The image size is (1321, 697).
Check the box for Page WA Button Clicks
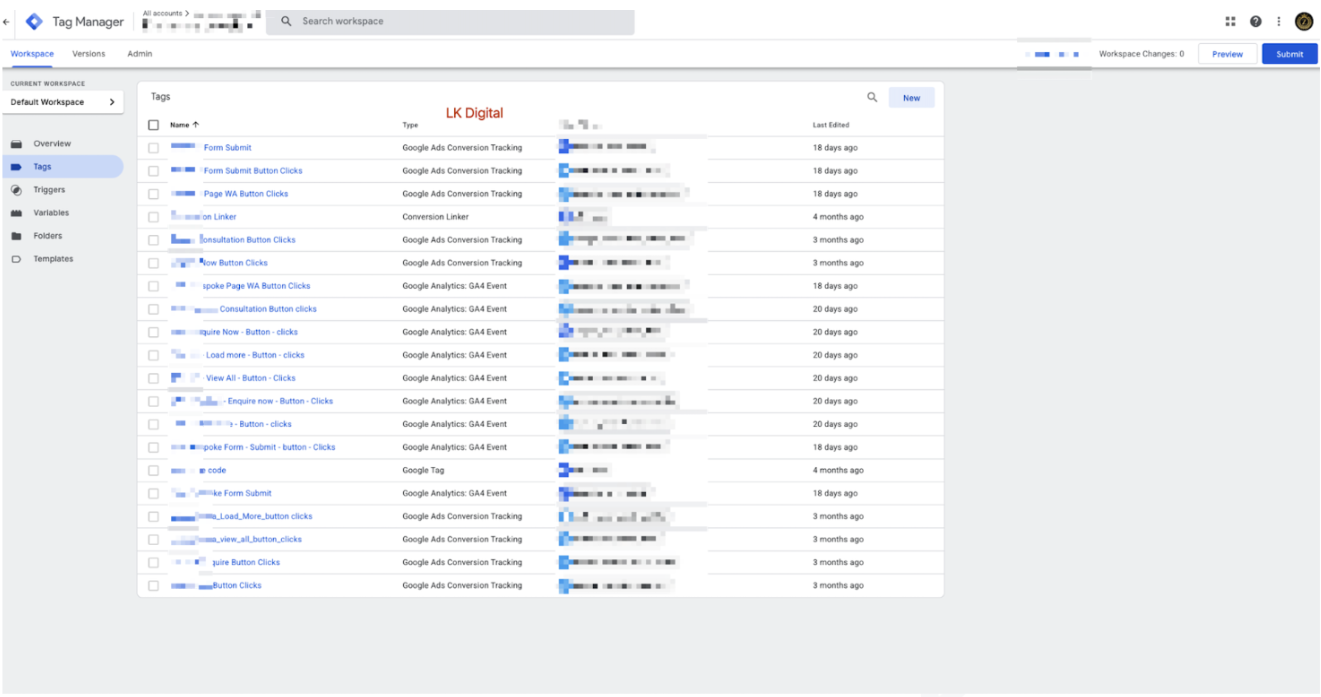[153, 194]
